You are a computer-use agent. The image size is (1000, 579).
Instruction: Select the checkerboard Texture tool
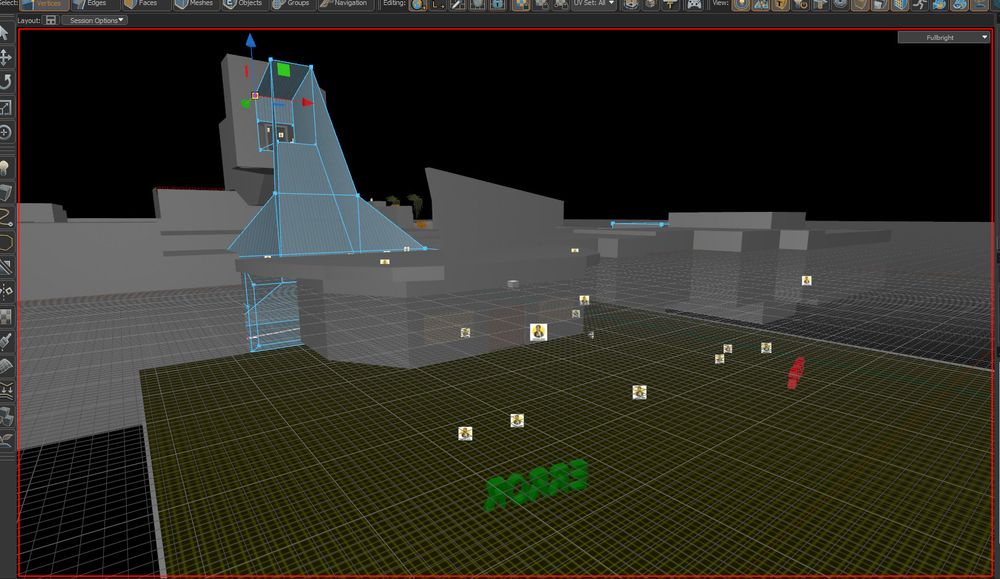click(x=6, y=317)
